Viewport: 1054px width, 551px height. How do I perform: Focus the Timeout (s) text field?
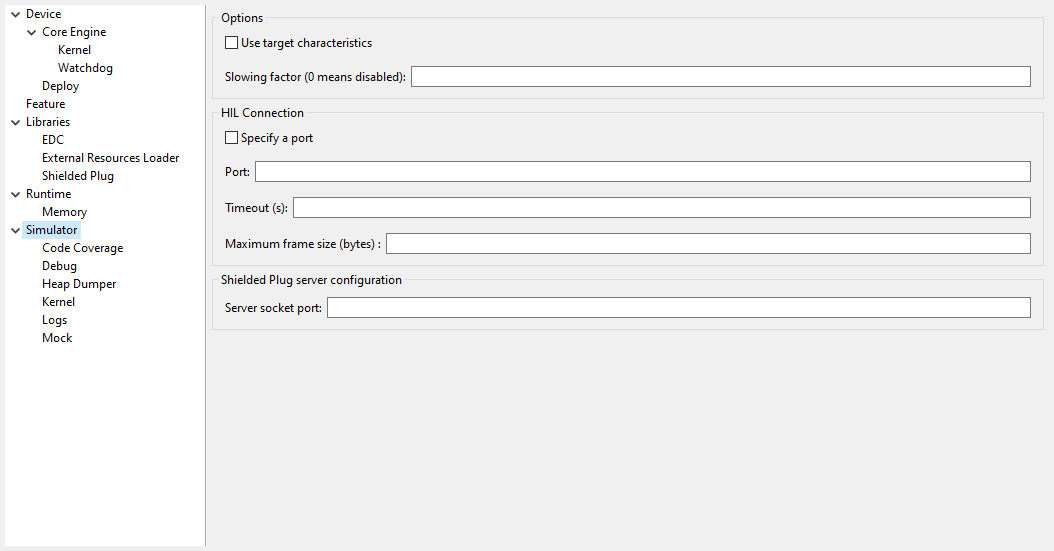(661, 208)
